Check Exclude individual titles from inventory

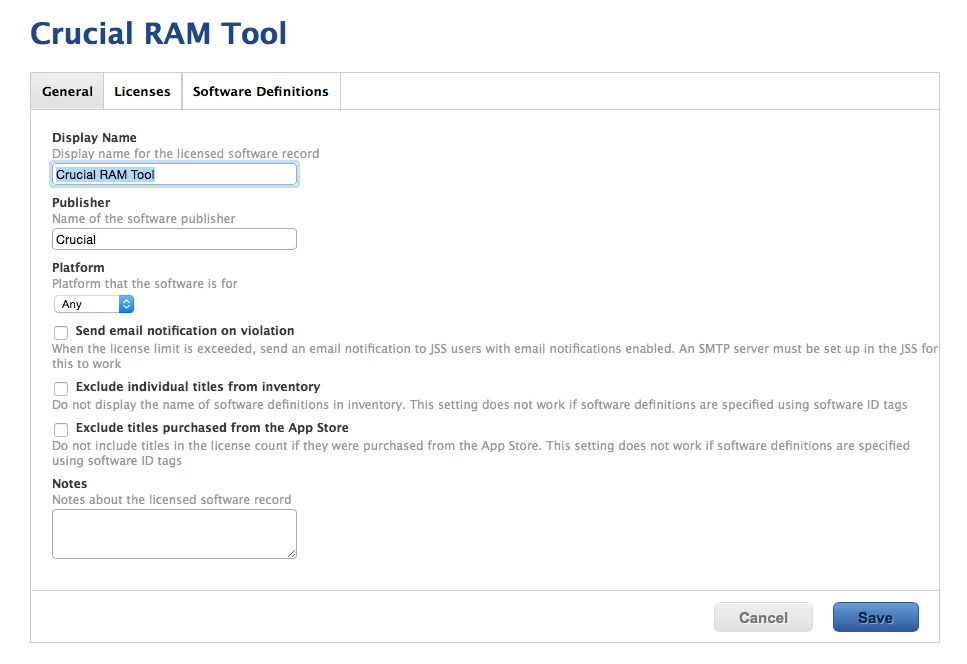click(60, 388)
